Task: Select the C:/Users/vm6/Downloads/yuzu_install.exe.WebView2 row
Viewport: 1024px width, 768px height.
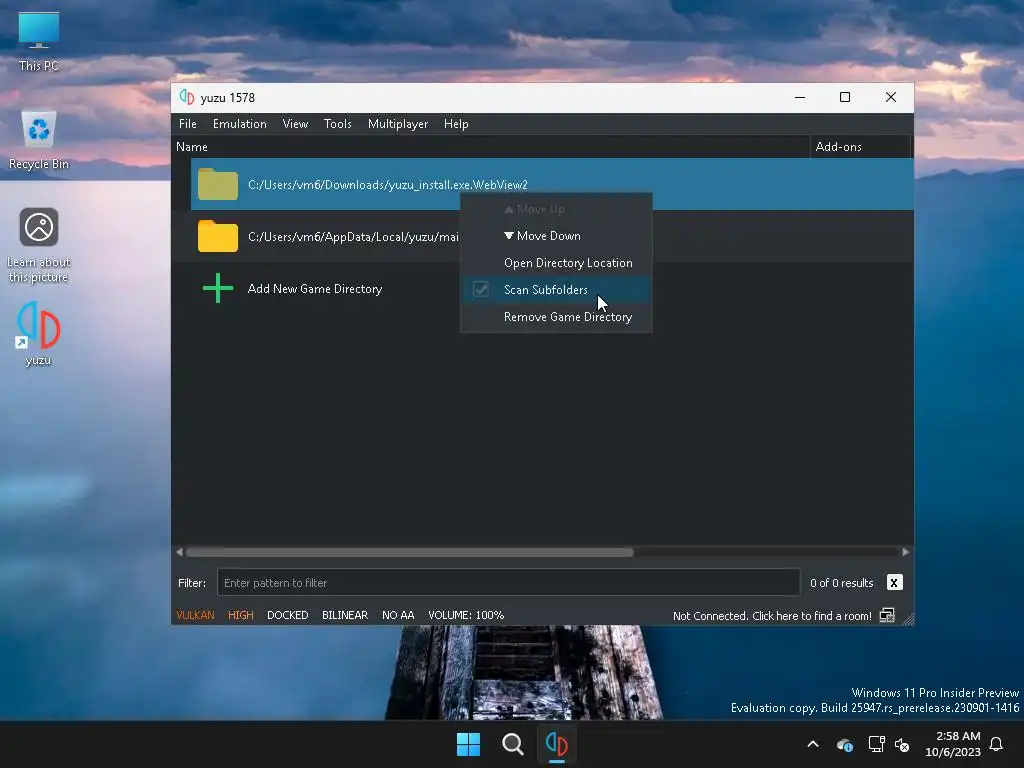Action: [x=552, y=185]
